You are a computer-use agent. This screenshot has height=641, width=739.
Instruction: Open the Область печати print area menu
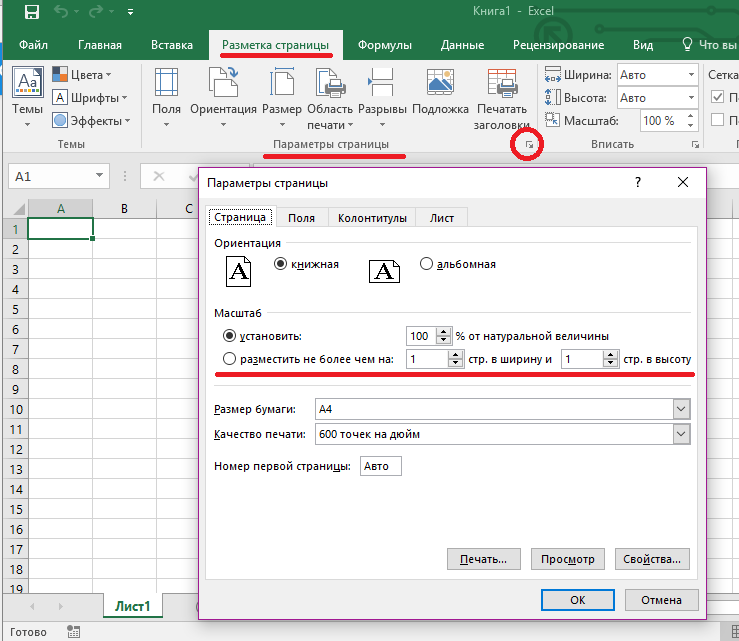[330, 98]
